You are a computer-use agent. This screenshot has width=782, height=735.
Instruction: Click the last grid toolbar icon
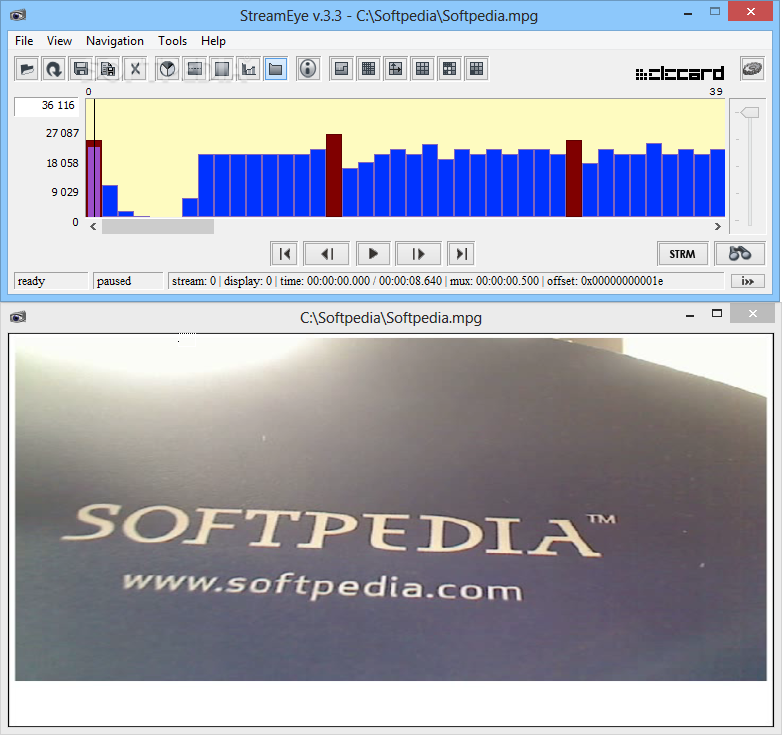476,69
